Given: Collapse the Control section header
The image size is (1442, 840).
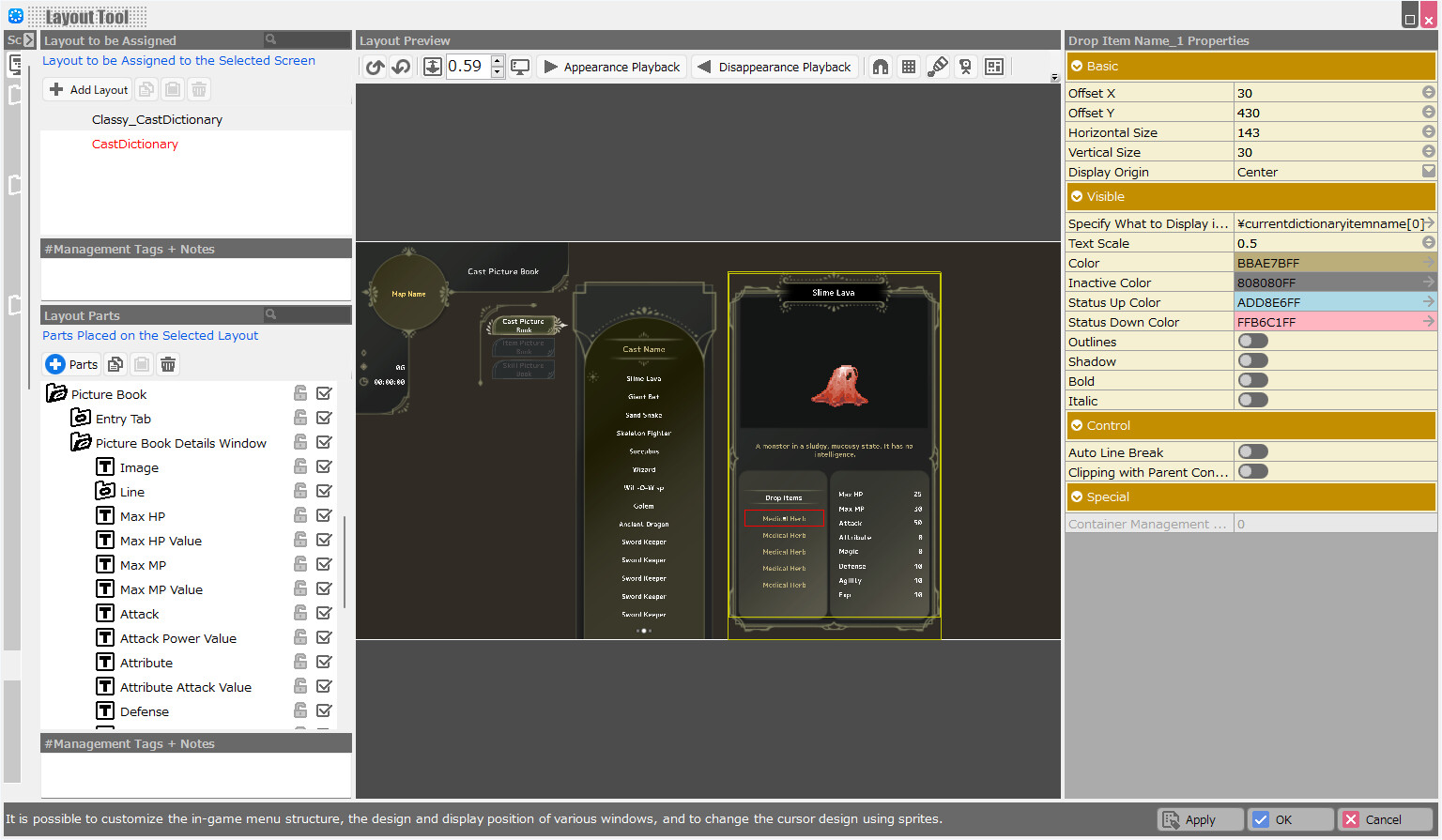Looking at the screenshot, I should 1076,425.
